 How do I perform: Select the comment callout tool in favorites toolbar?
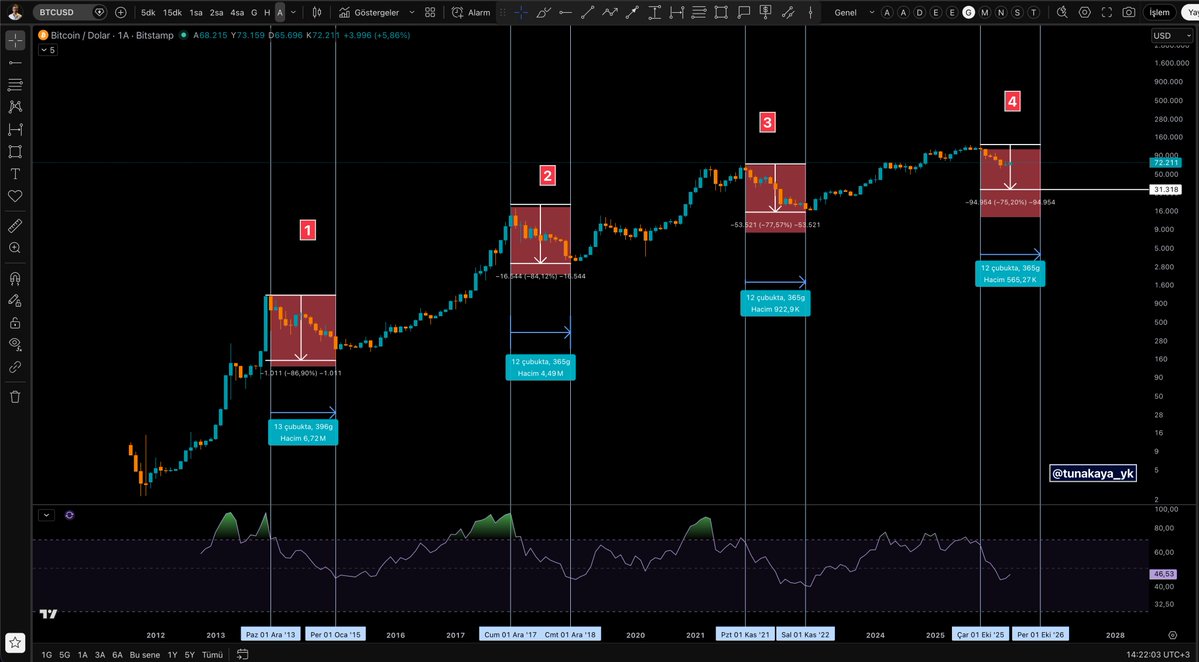click(743, 12)
